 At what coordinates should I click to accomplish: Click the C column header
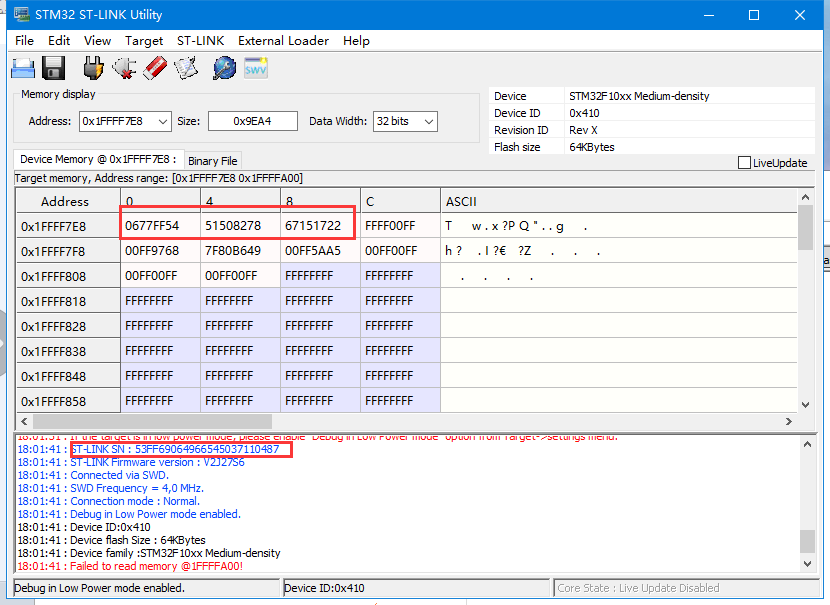coord(400,201)
